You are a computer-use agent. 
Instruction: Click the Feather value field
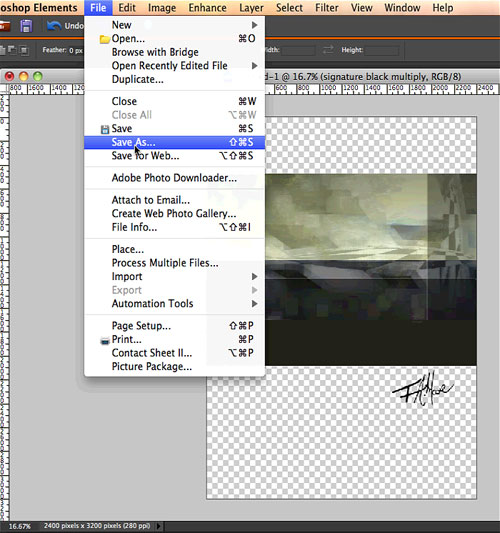click(x=76, y=50)
